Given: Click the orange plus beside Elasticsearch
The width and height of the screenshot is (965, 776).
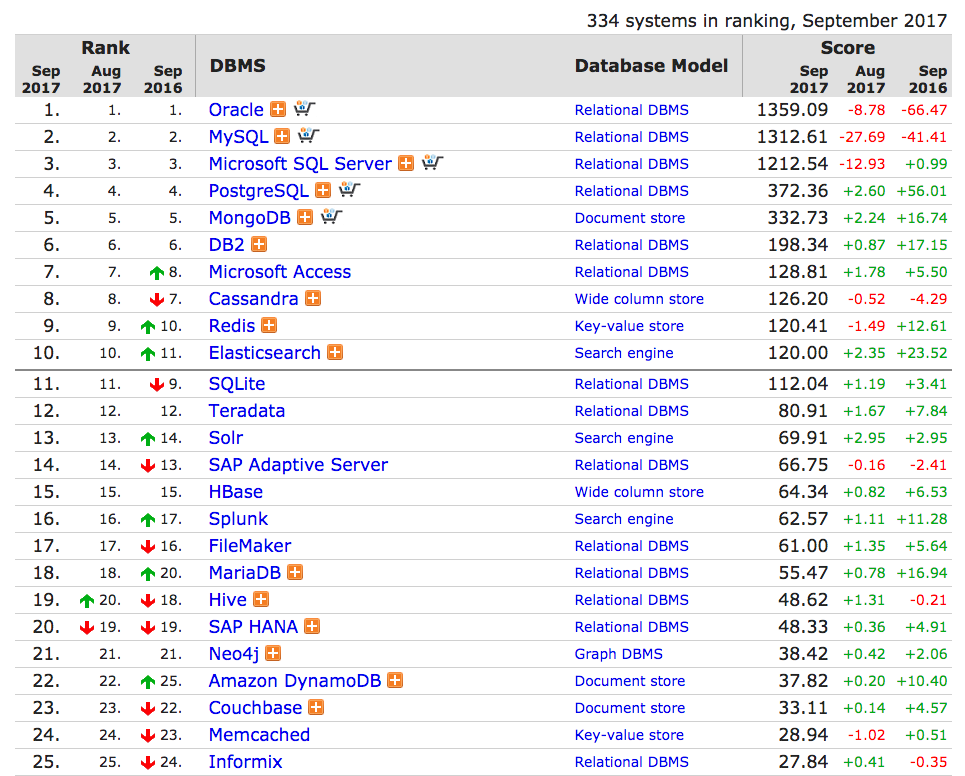Looking at the screenshot, I should pos(335,353).
